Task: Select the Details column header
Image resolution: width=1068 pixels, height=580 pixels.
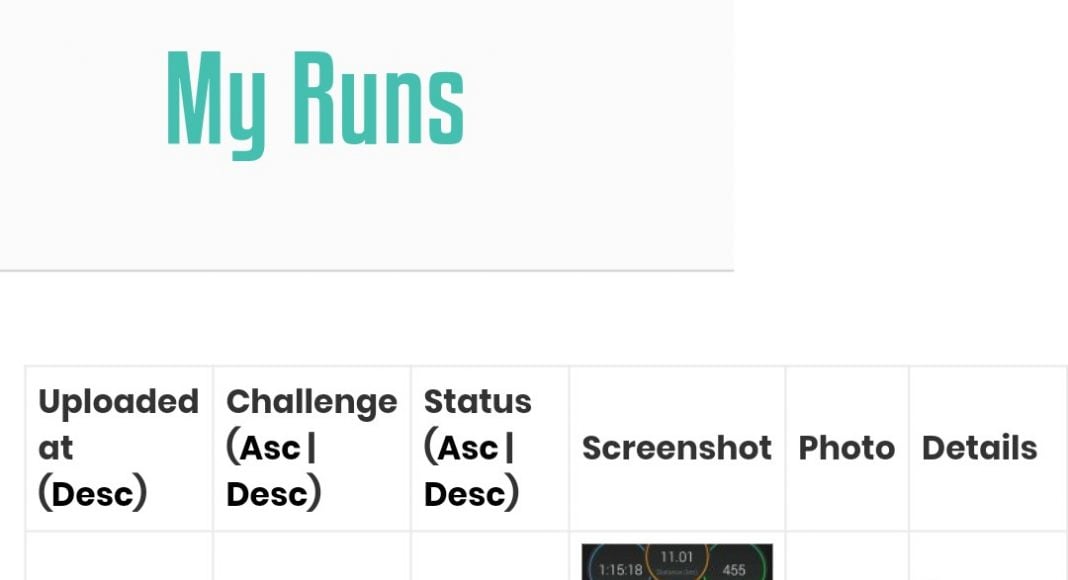Action: click(979, 448)
